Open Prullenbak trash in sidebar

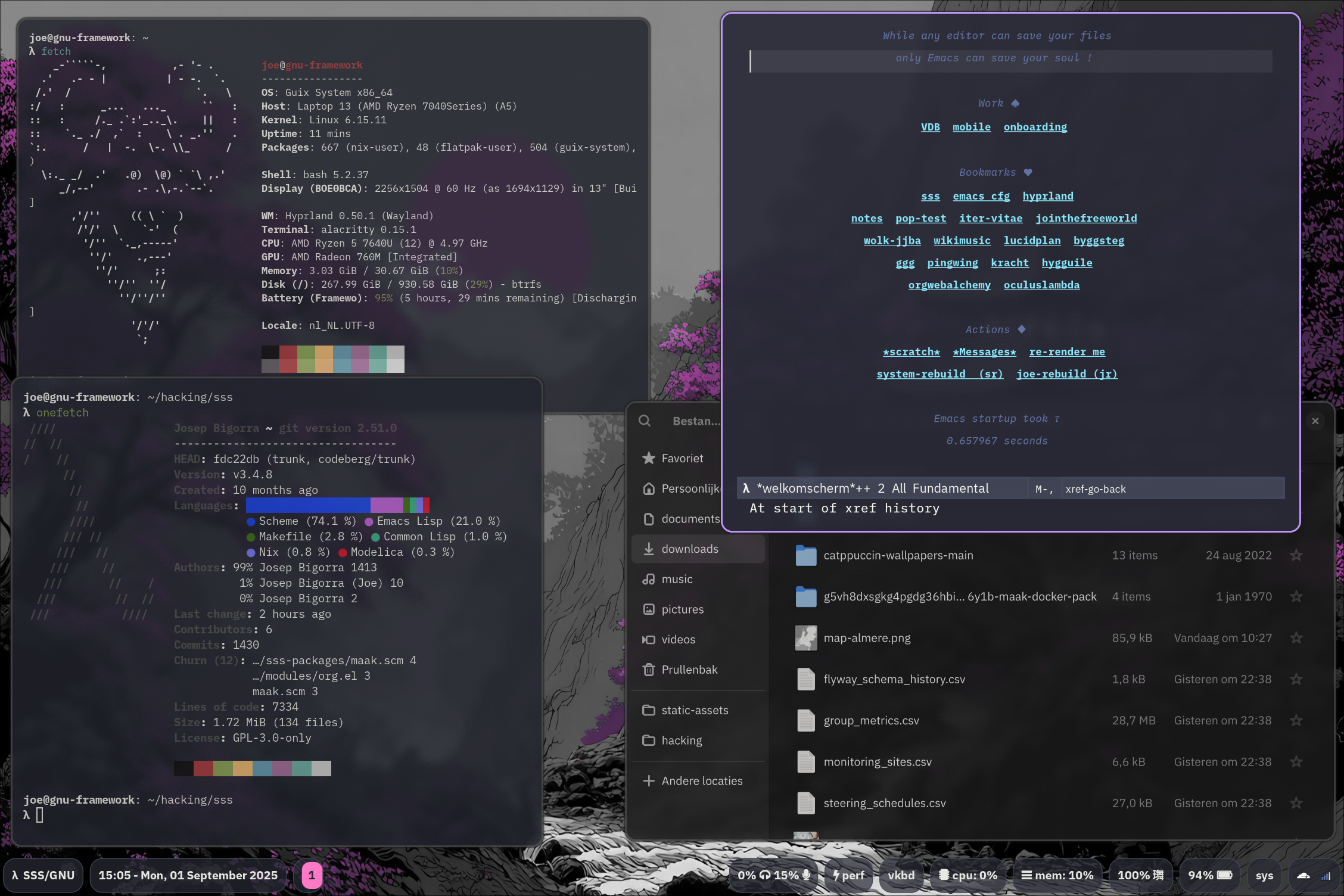tap(698, 670)
